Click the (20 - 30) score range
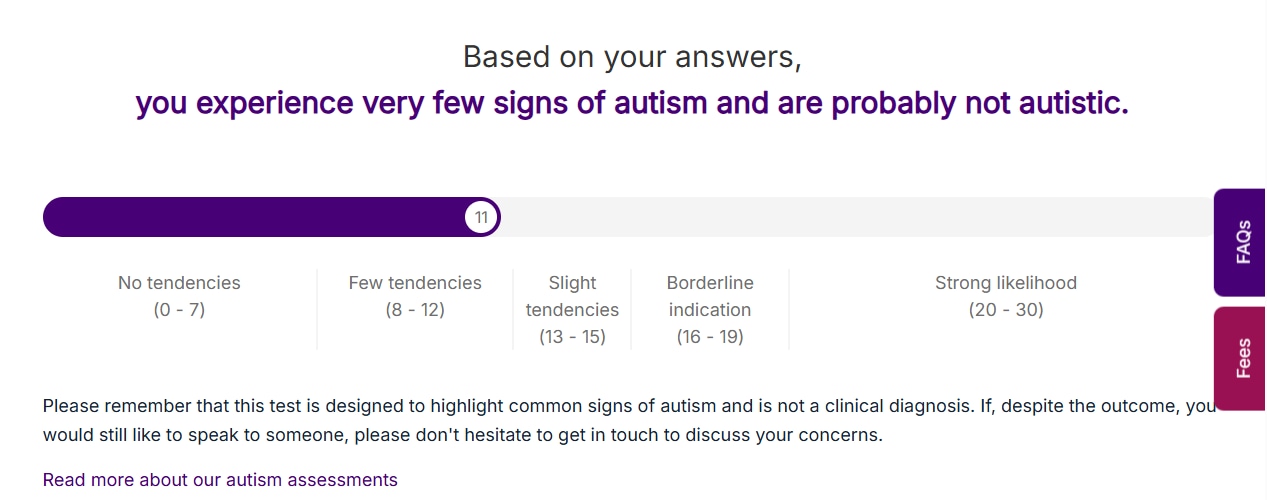 click(x=1006, y=310)
